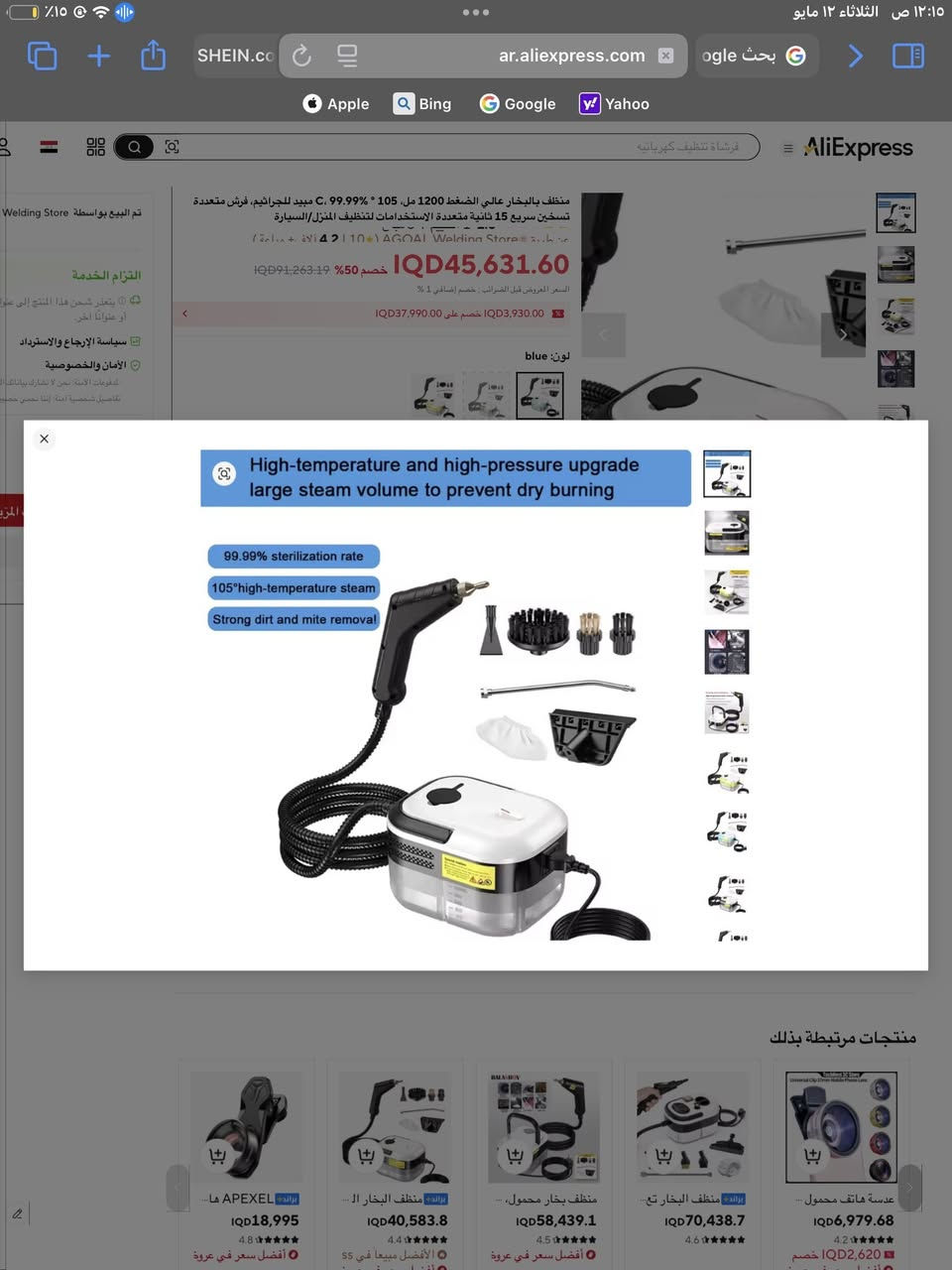Select first background gallery thumbnail
Viewport: 952px width, 1270px height.
point(896,212)
